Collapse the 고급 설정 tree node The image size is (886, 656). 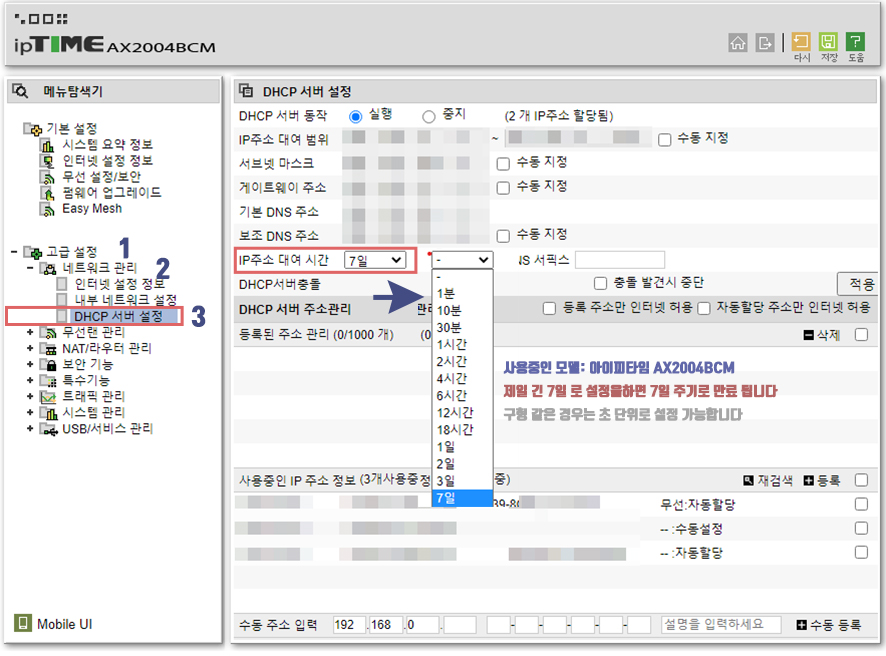pyautogui.click(x=14, y=251)
